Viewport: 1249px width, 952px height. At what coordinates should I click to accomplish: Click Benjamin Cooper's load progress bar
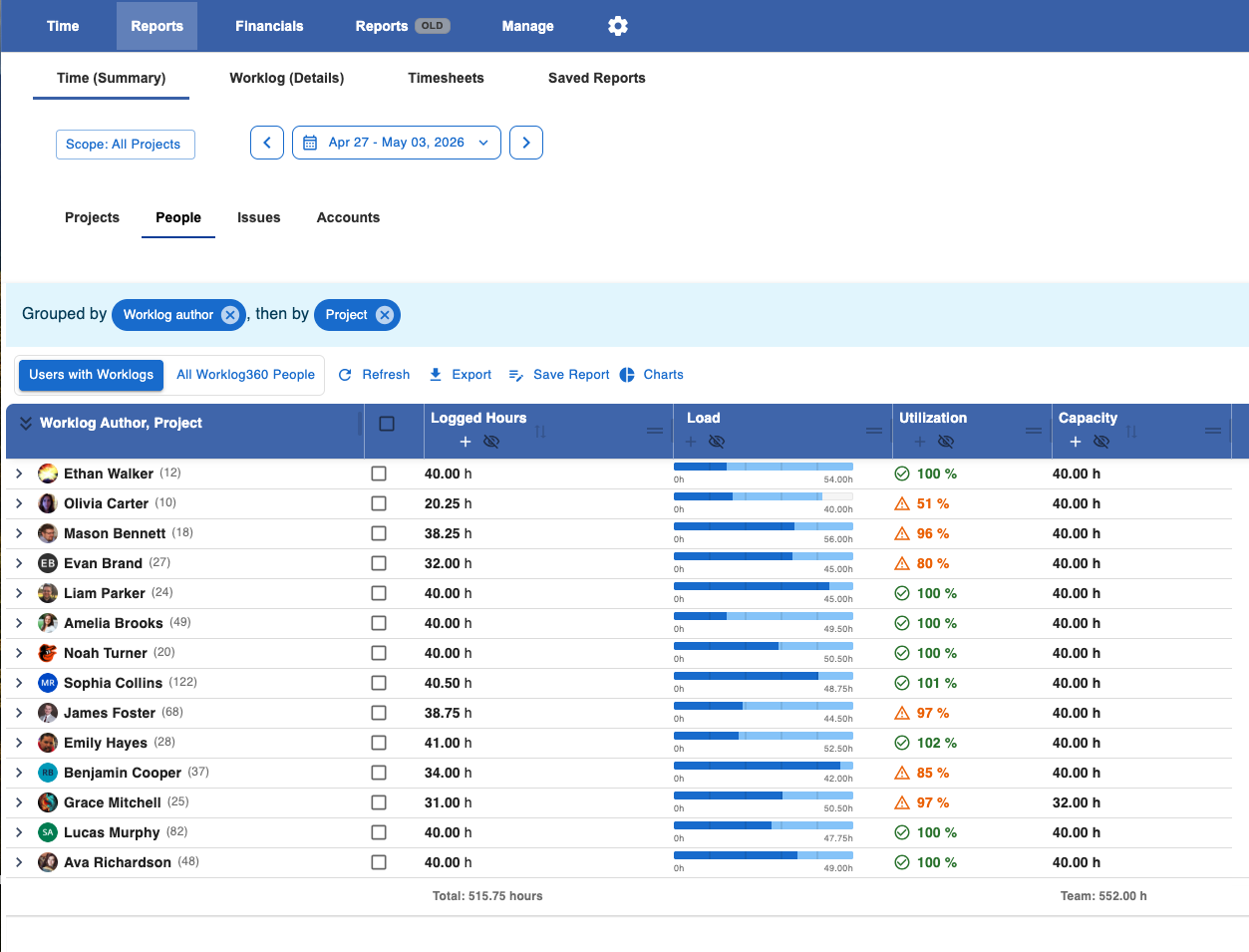[x=764, y=766]
